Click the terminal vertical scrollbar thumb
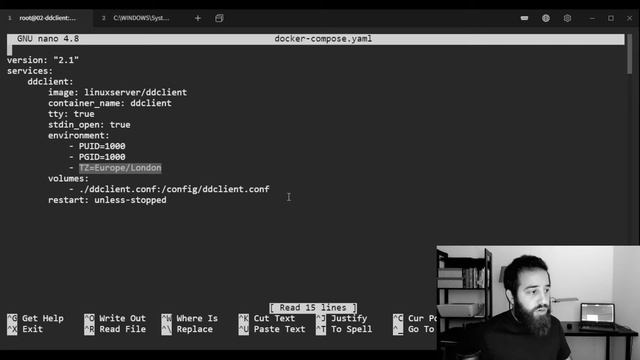Viewport: 640px width, 360px height. [630, 54]
